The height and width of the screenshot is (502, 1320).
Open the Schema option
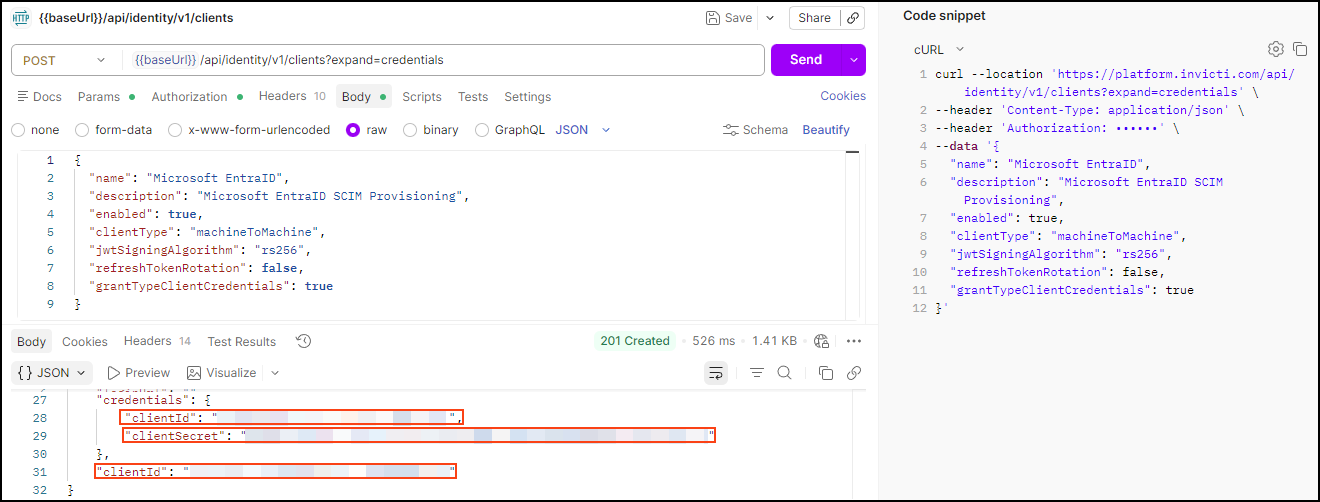[755, 130]
